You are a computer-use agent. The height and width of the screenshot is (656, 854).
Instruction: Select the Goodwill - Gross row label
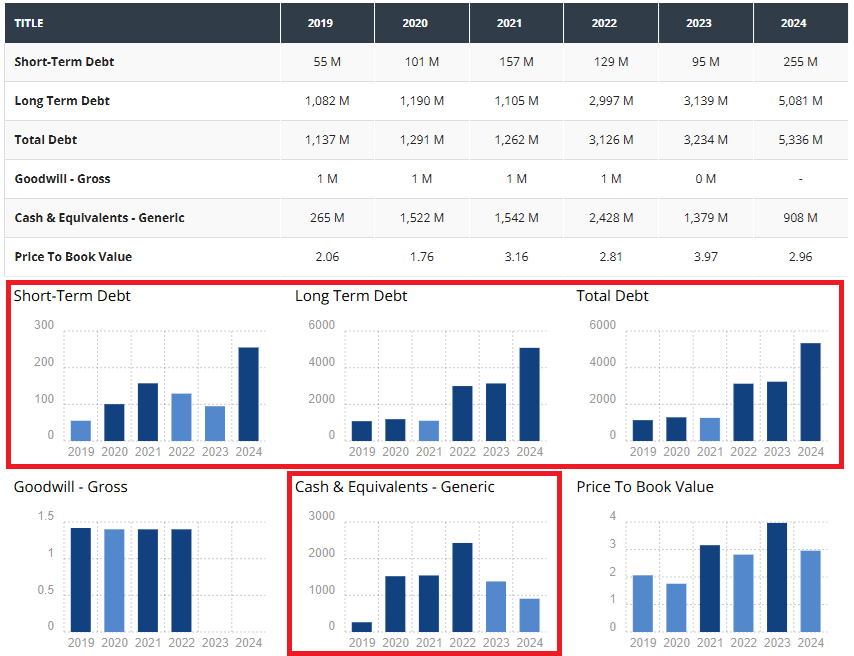(62, 179)
